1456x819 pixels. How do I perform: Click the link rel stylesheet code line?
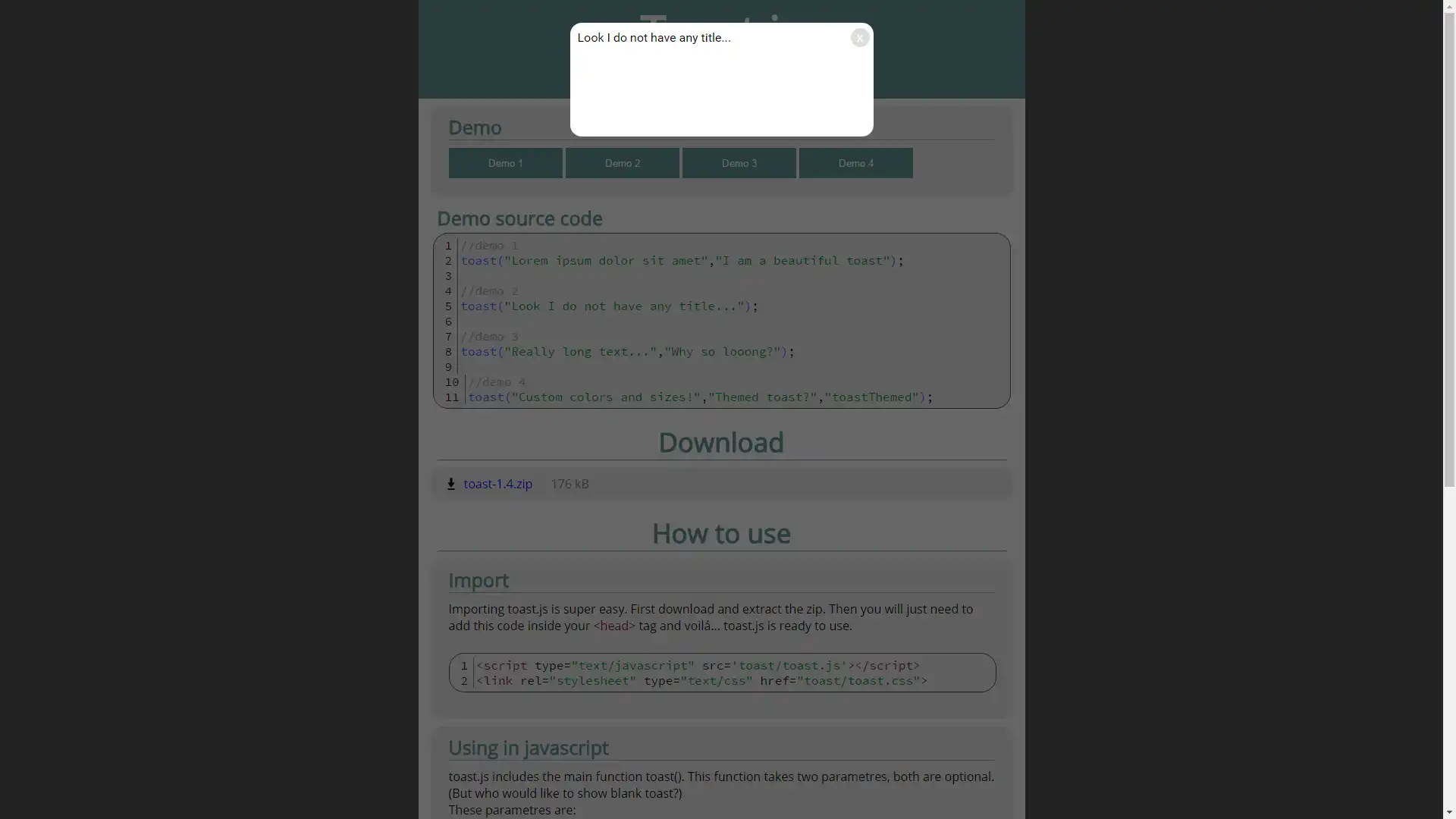tap(701, 681)
